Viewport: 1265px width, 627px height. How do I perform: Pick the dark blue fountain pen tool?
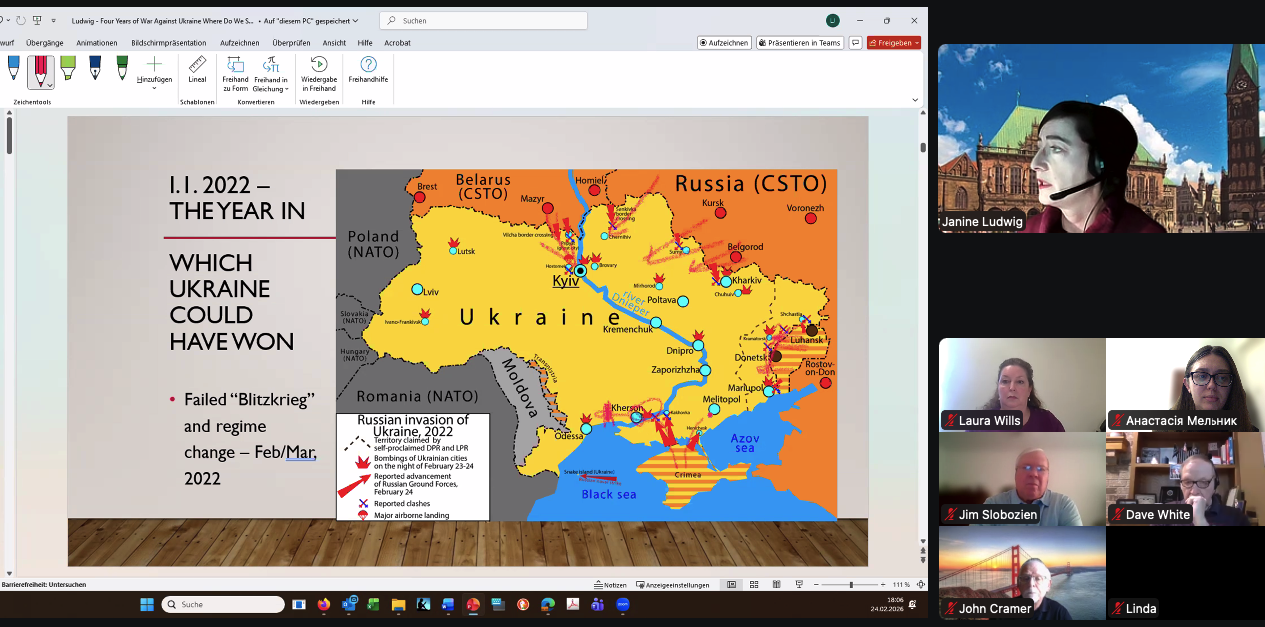click(95, 68)
